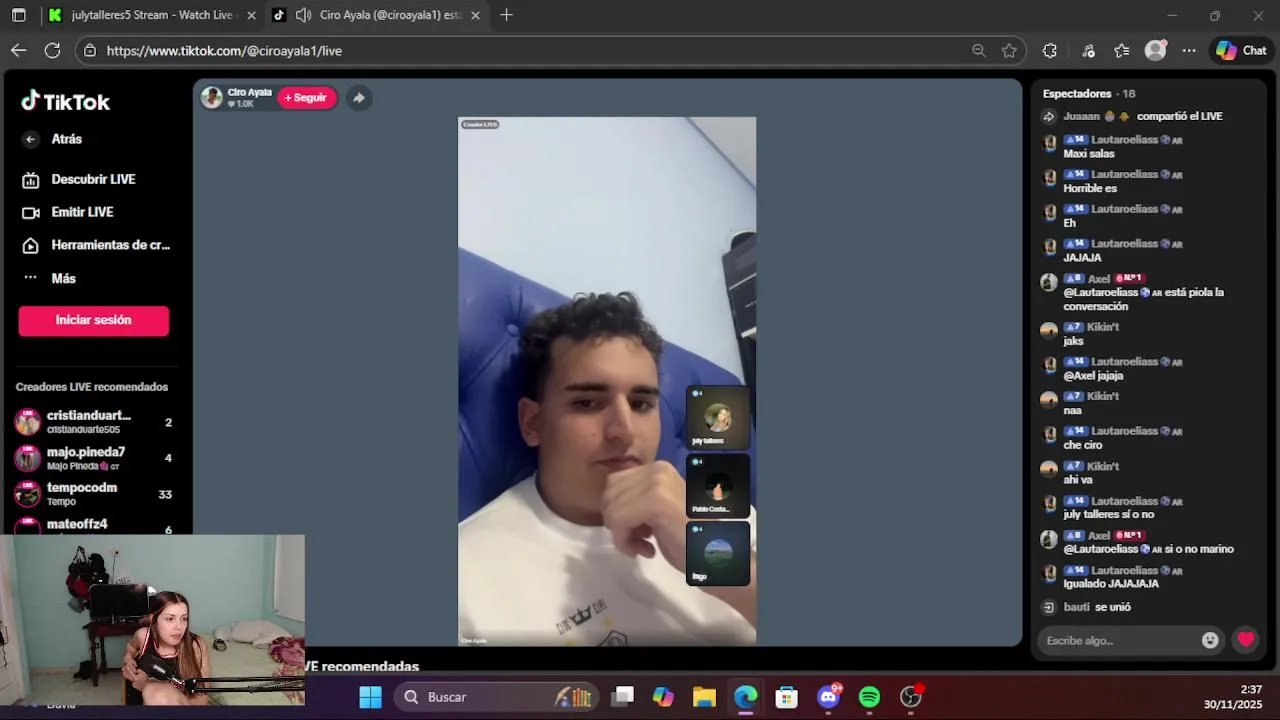The width and height of the screenshot is (1280, 720).
Task: Open Spotify from the taskbar
Action: 869,697
